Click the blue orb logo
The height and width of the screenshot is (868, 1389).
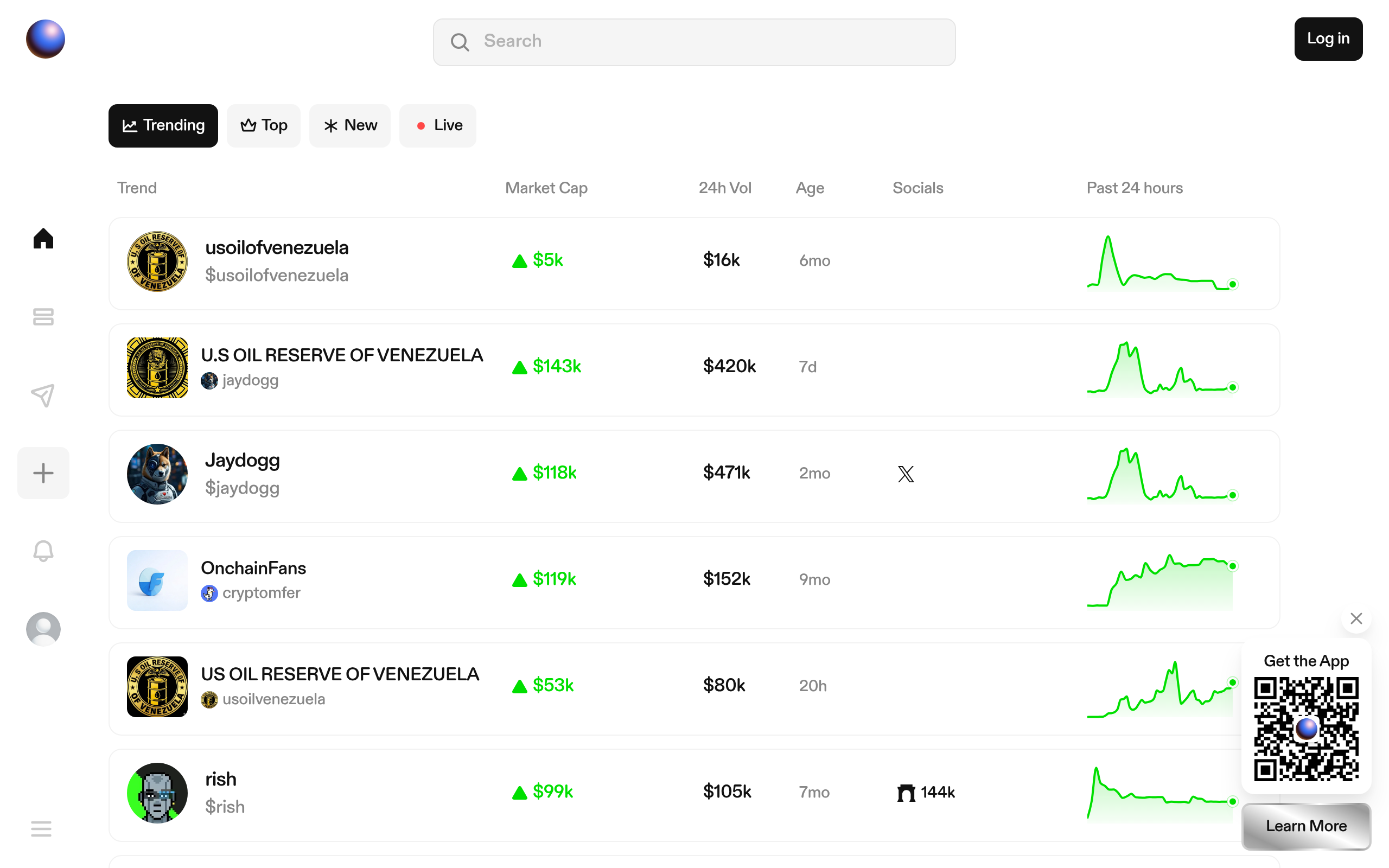pyautogui.click(x=46, y=39)
